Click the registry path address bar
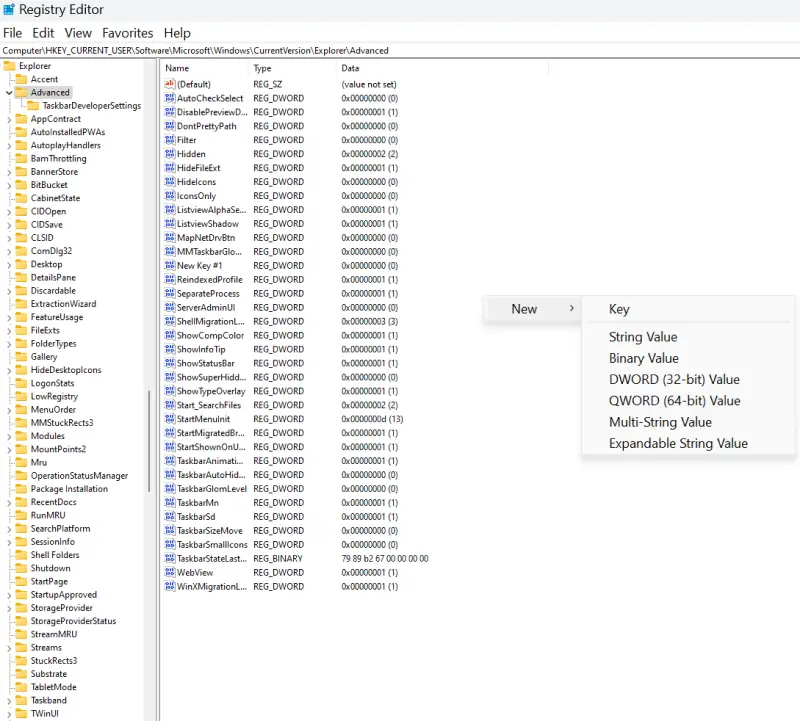 (x=300, y=50)
